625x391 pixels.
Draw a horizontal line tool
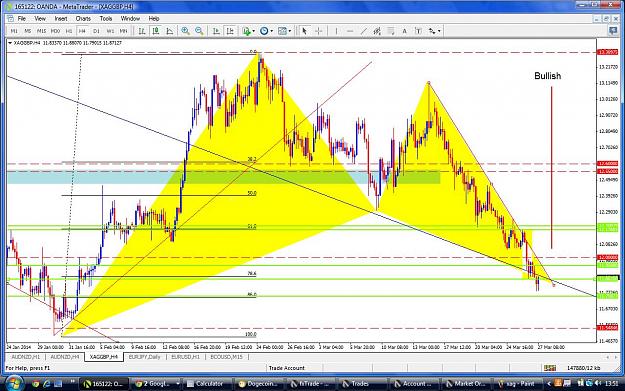click(x=350, y=31)
